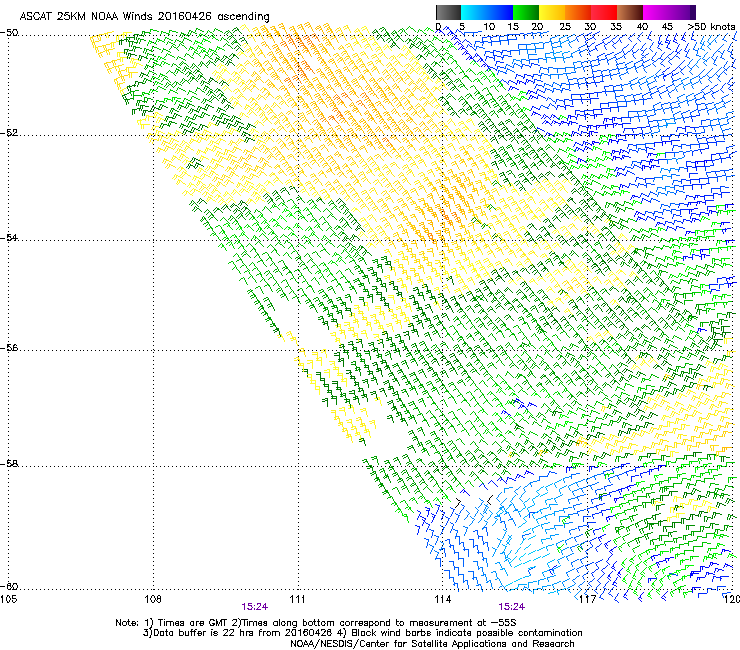Click the '114' longitude axis label

point(443,599)
